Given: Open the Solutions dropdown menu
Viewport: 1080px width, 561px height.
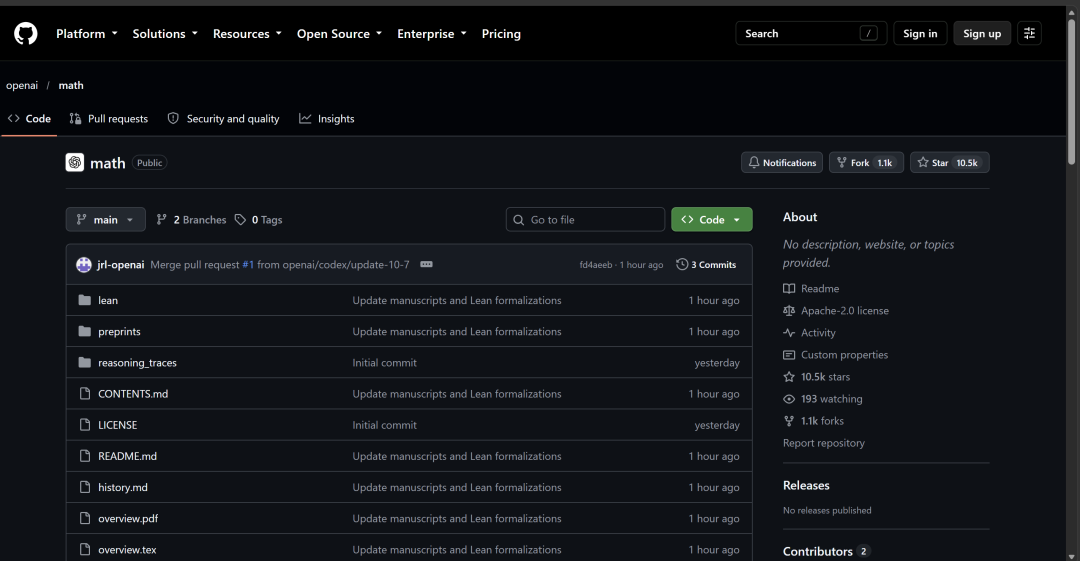Looking at the screenshot, I should point(165,33).
